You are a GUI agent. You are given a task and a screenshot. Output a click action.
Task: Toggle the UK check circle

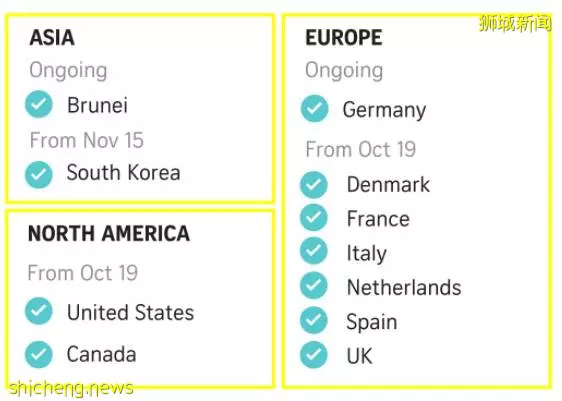click(314, 355)
